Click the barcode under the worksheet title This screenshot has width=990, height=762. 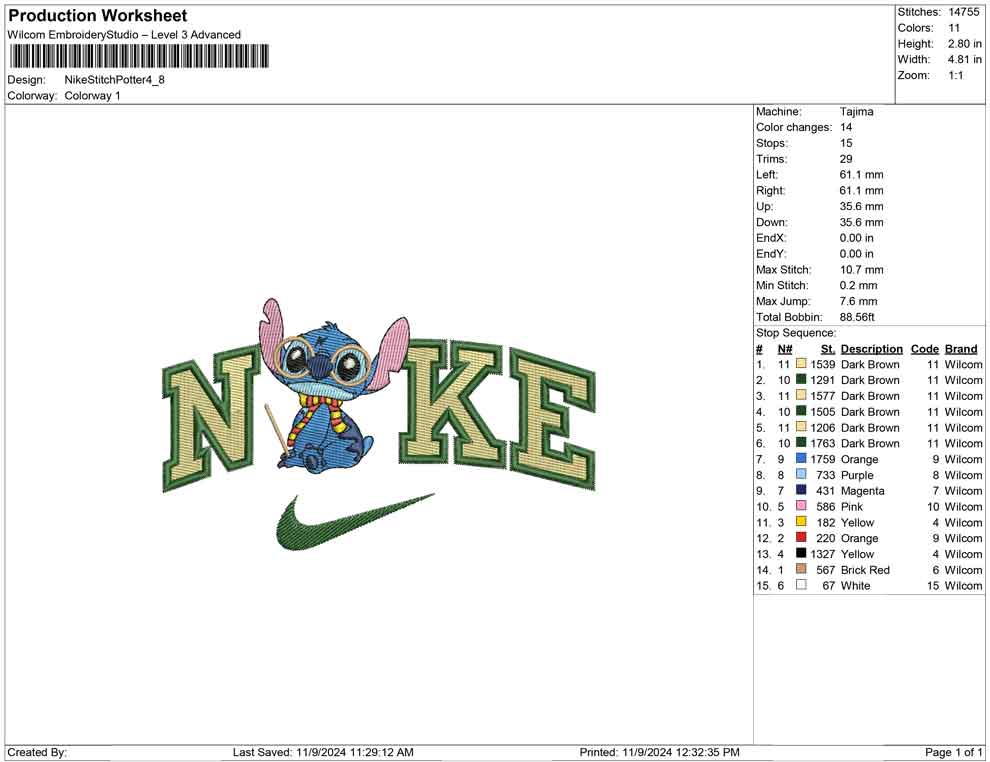pyautogui.click(x=138, y=56)
